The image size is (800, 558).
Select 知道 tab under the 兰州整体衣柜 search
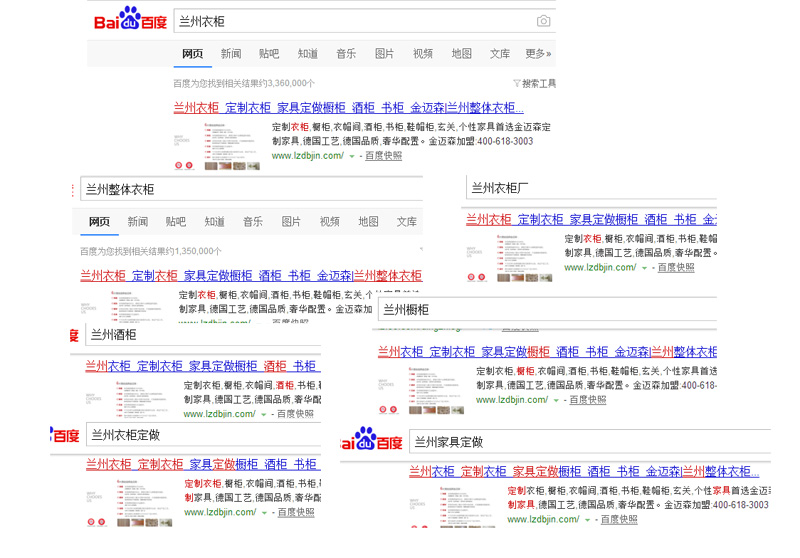[214, 221]
